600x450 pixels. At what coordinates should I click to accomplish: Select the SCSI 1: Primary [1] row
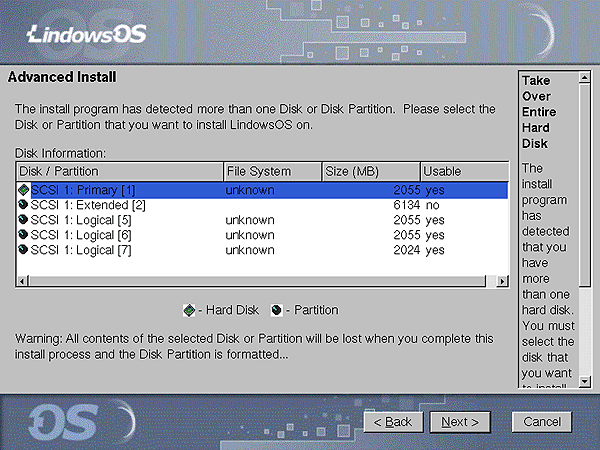[262, 190]
